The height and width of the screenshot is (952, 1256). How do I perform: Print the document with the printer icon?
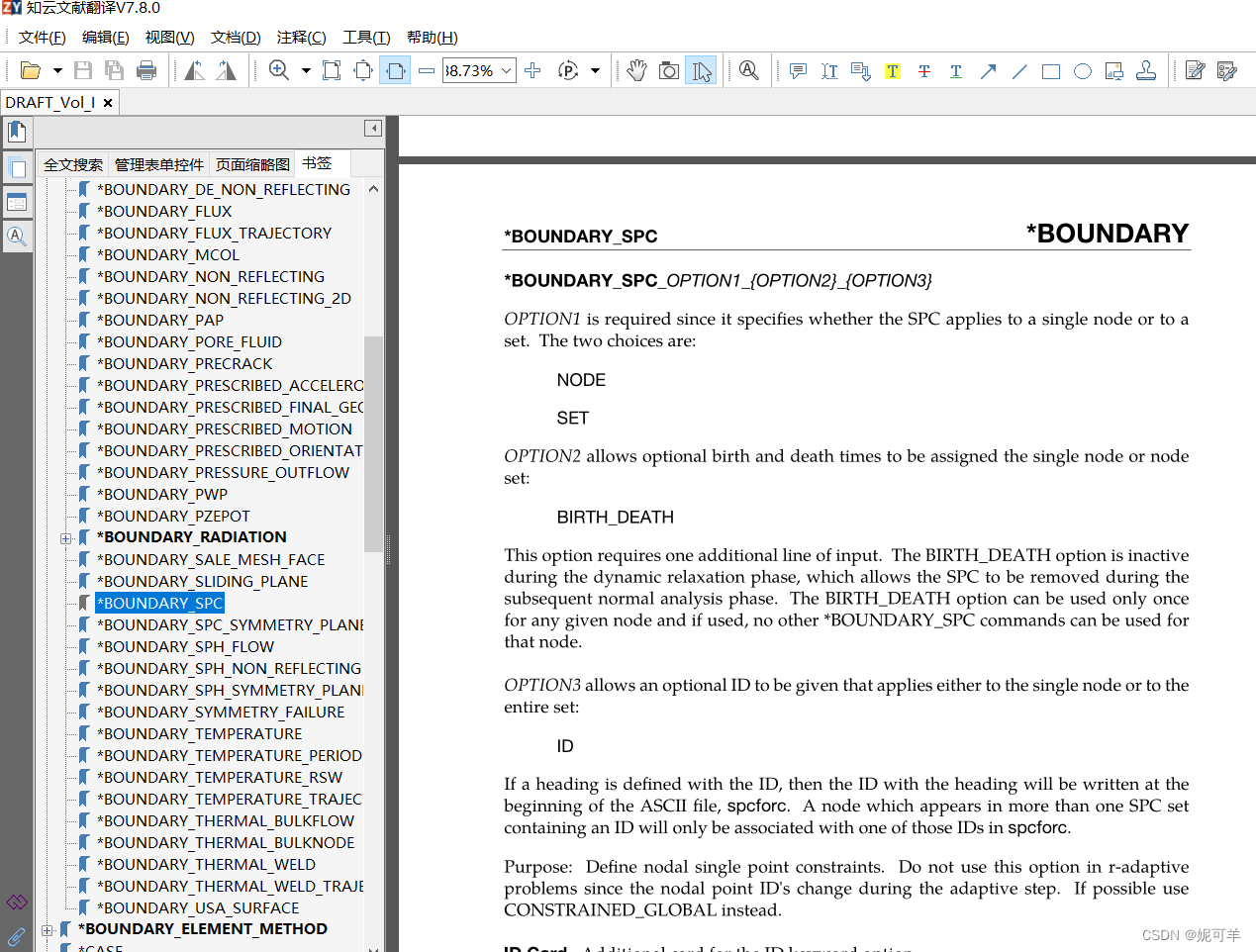[x=146, y=70]
